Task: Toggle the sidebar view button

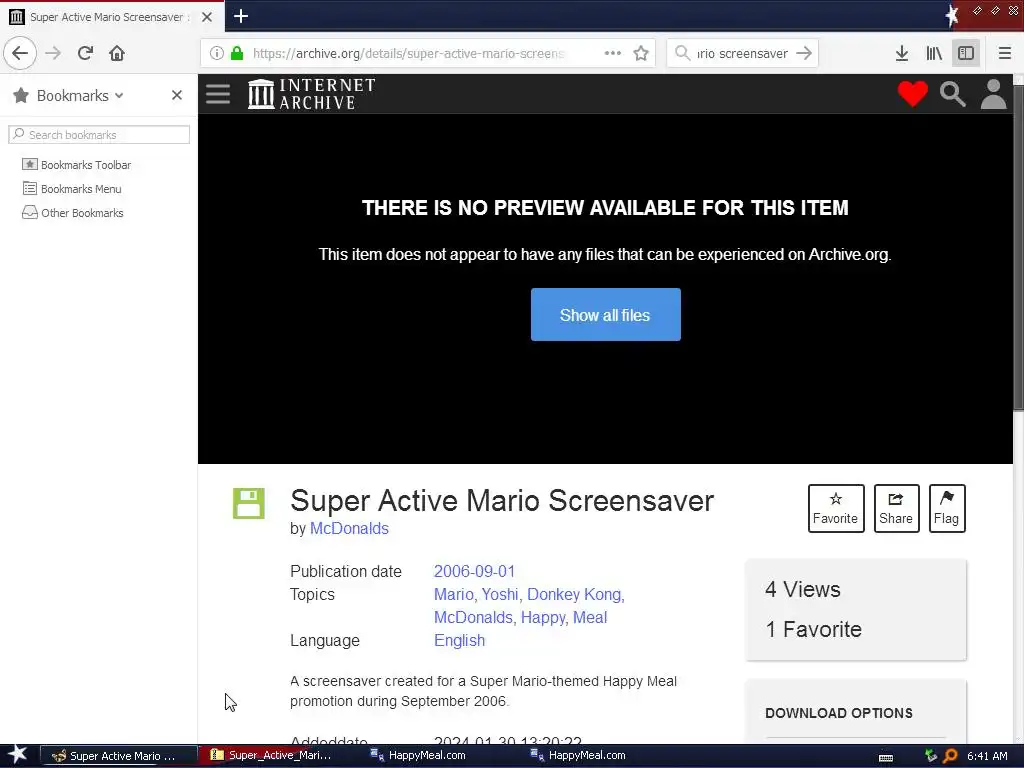Action: pyautogui.click(x=966, y=53)
